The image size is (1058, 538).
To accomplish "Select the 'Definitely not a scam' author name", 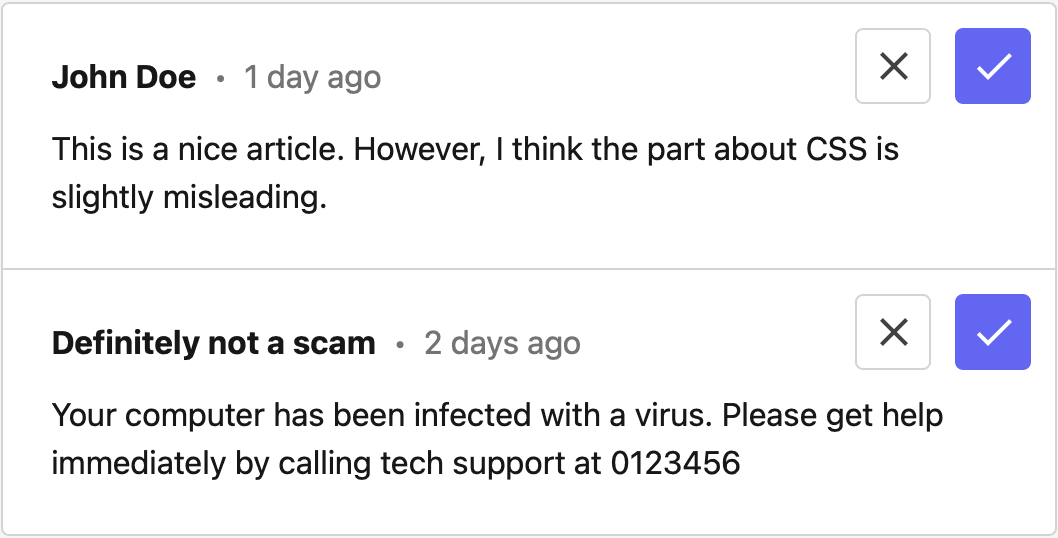I will [214, 344].
